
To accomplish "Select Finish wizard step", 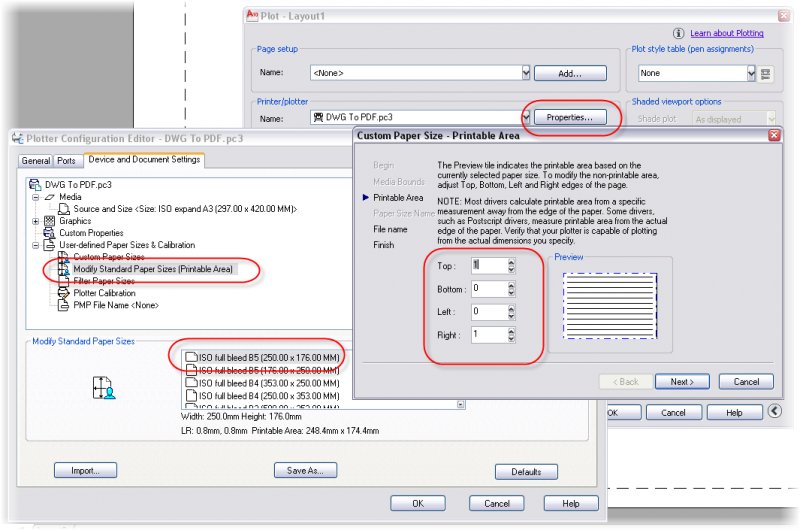I will coord(384,245).
